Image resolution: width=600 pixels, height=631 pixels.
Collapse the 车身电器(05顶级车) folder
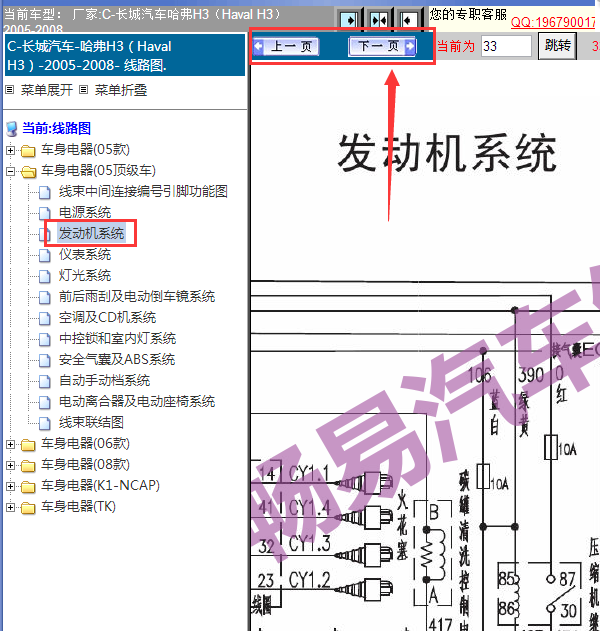[10, 171]
